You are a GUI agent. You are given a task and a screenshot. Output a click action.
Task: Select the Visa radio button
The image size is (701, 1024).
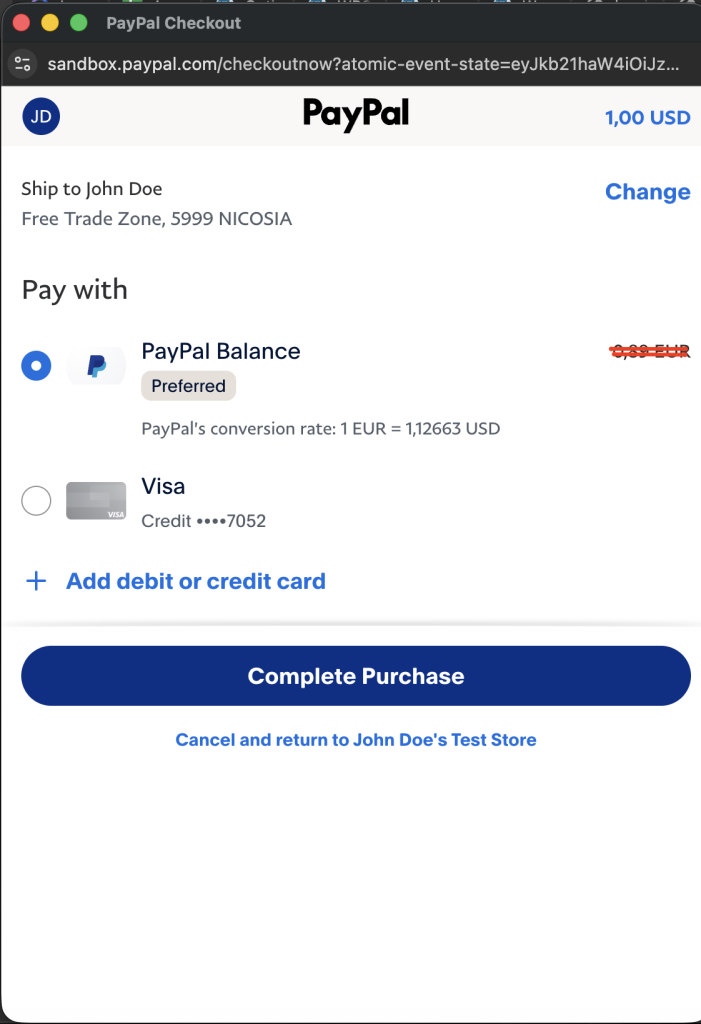pyautogui.click(x=36, y=500)
